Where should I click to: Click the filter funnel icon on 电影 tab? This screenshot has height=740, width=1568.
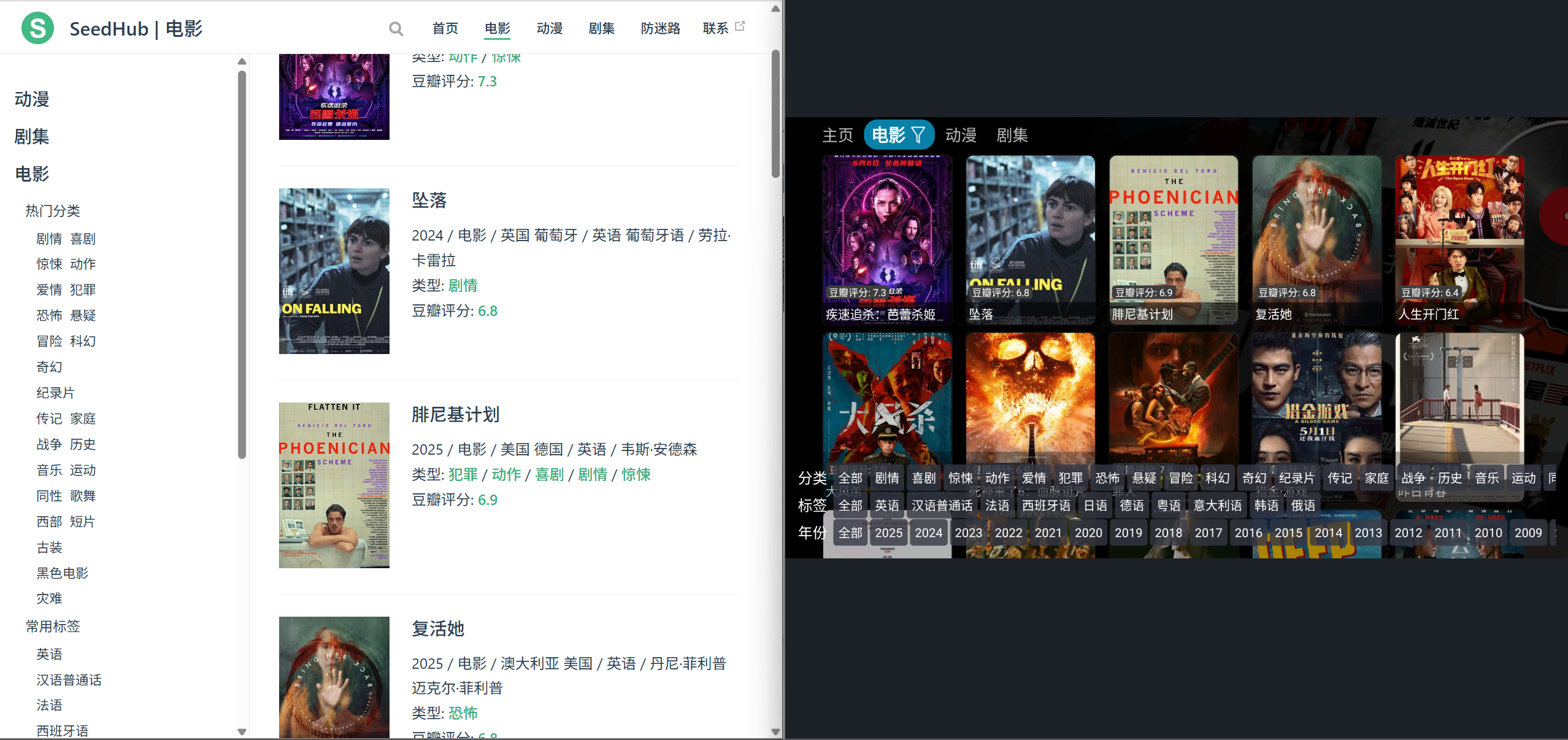point(918,135)
